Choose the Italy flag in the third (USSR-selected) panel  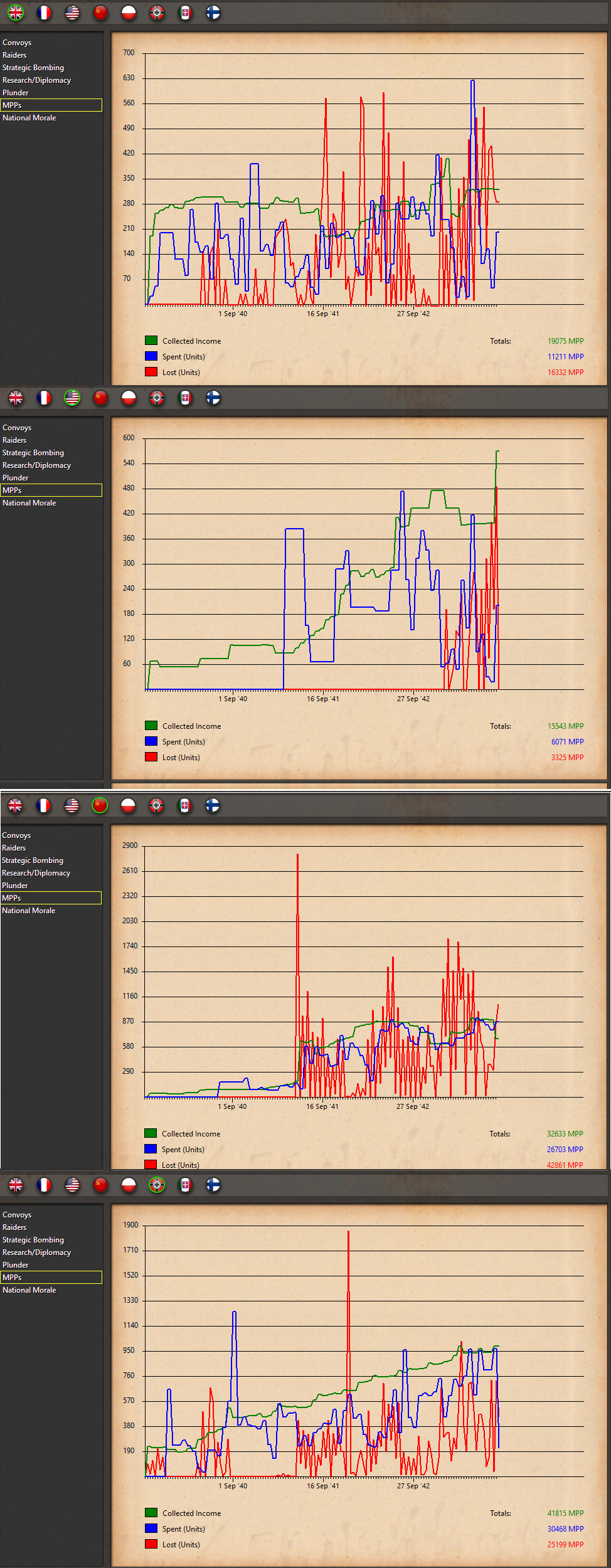click(x=184, y=805)
